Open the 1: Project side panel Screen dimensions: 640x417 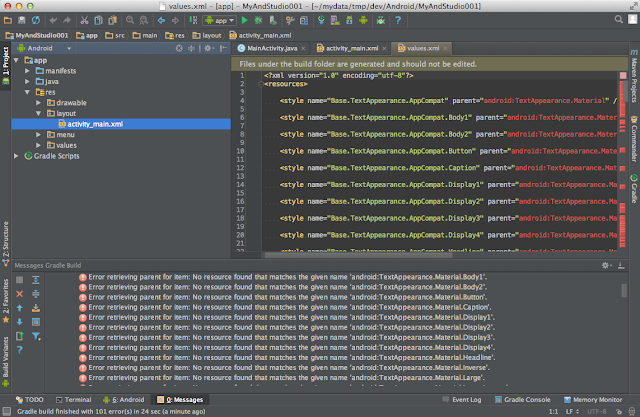click(6, 65)
